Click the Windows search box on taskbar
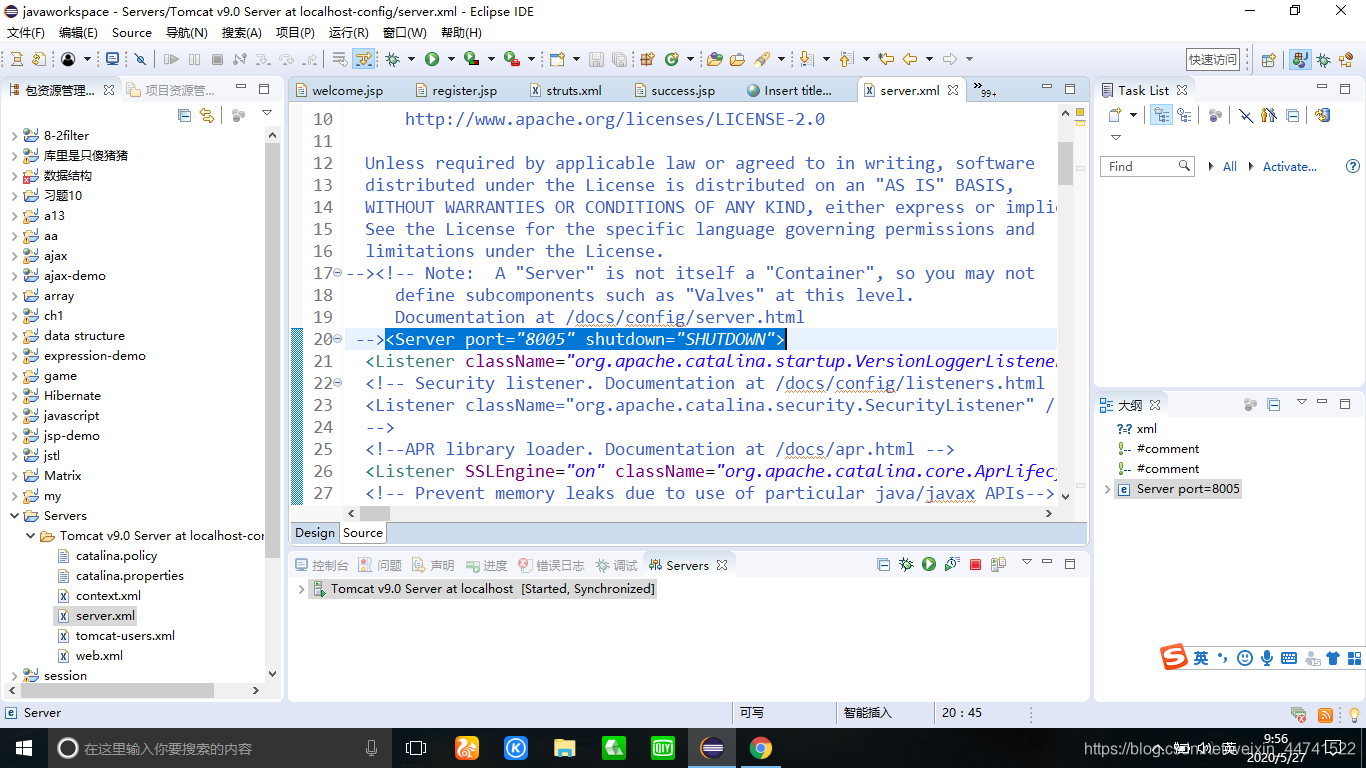 [218, 748]
